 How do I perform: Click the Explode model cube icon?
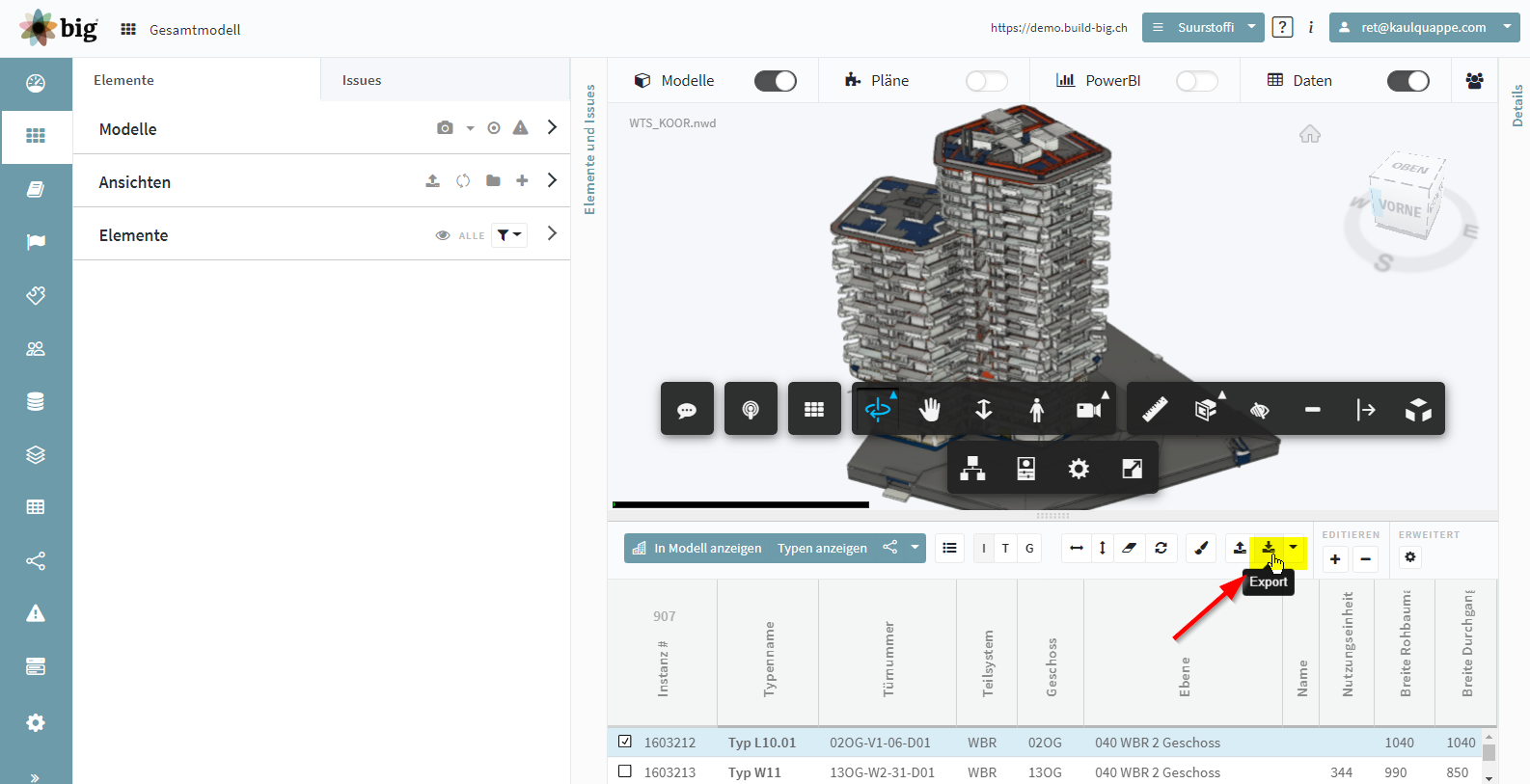(x=1418, y=410)
